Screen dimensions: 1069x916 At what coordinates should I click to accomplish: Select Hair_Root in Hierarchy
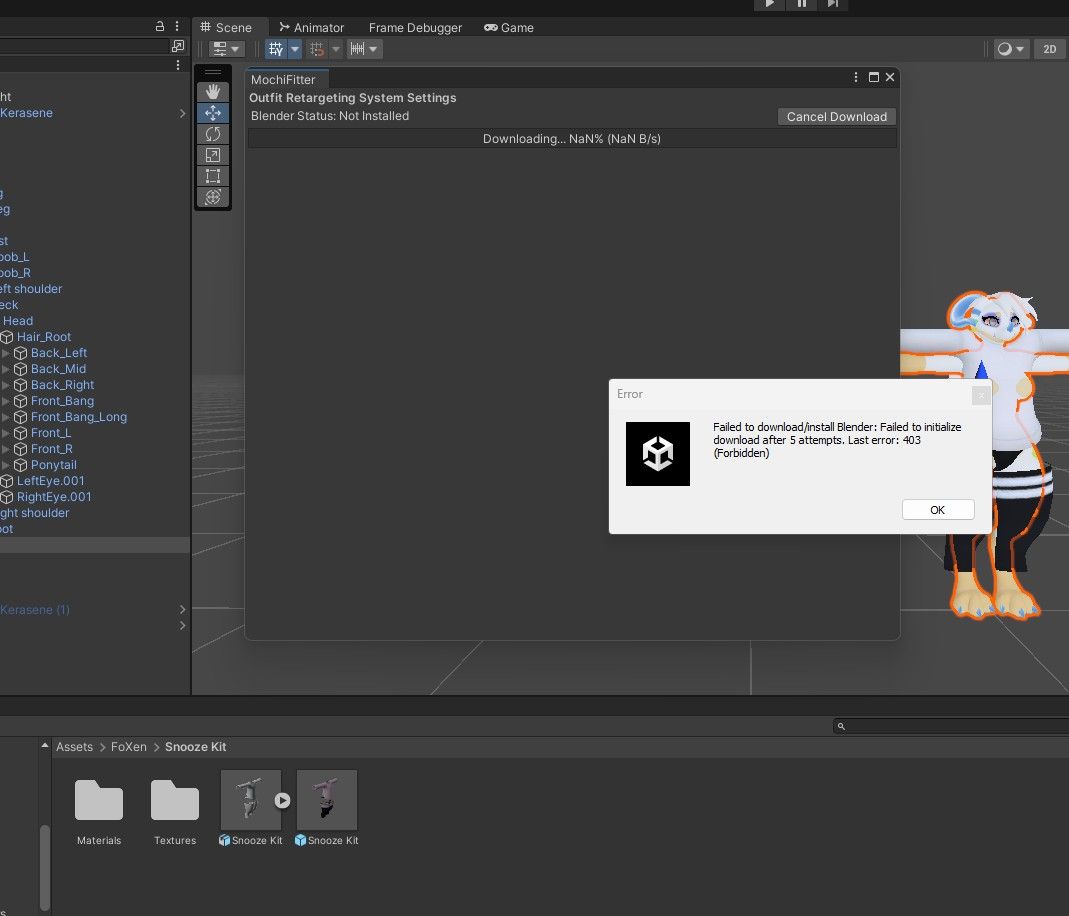coord(44,337)
